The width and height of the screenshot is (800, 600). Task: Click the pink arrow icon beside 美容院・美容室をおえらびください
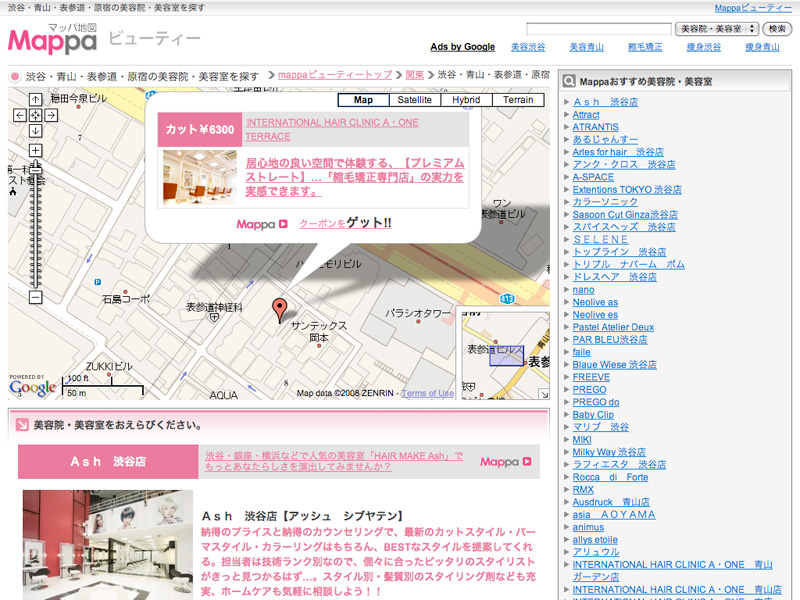(22, 424)
